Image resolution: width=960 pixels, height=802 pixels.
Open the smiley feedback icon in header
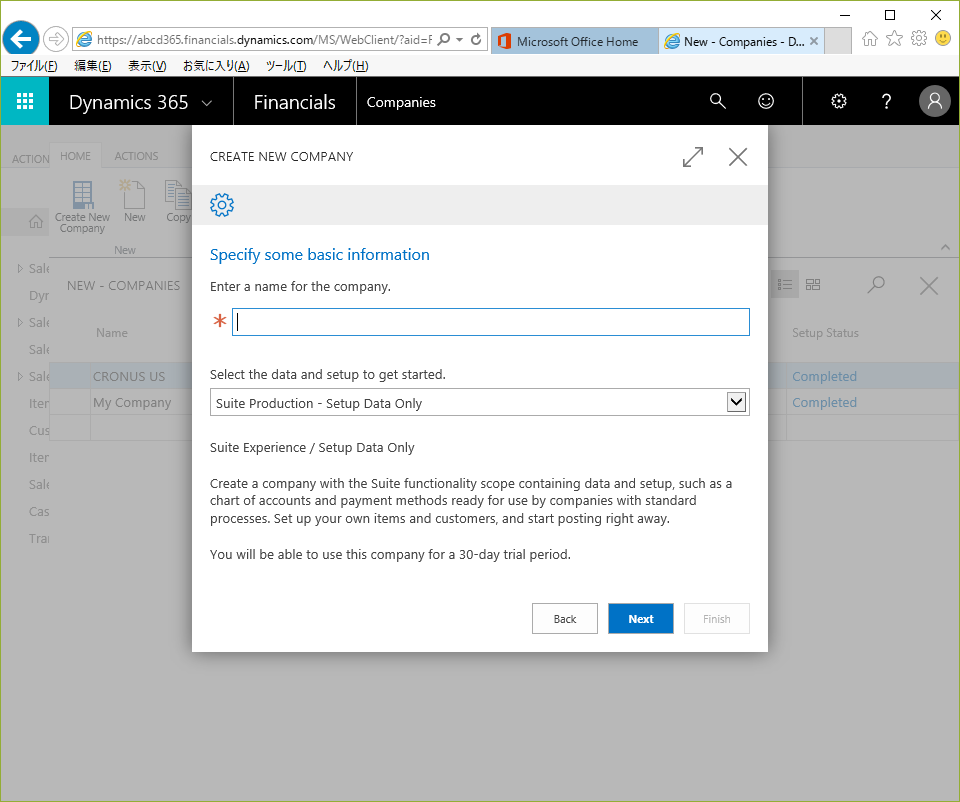coord(766,101)
